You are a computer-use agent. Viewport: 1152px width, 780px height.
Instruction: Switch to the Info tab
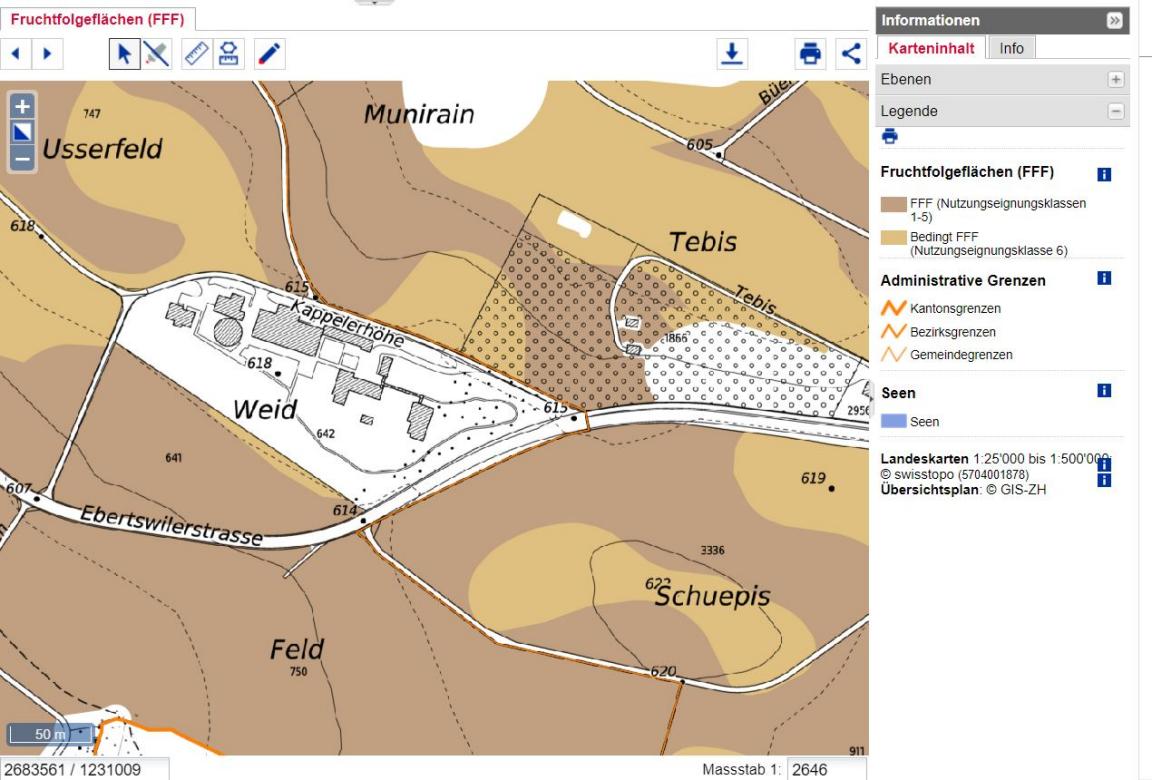1011,48
